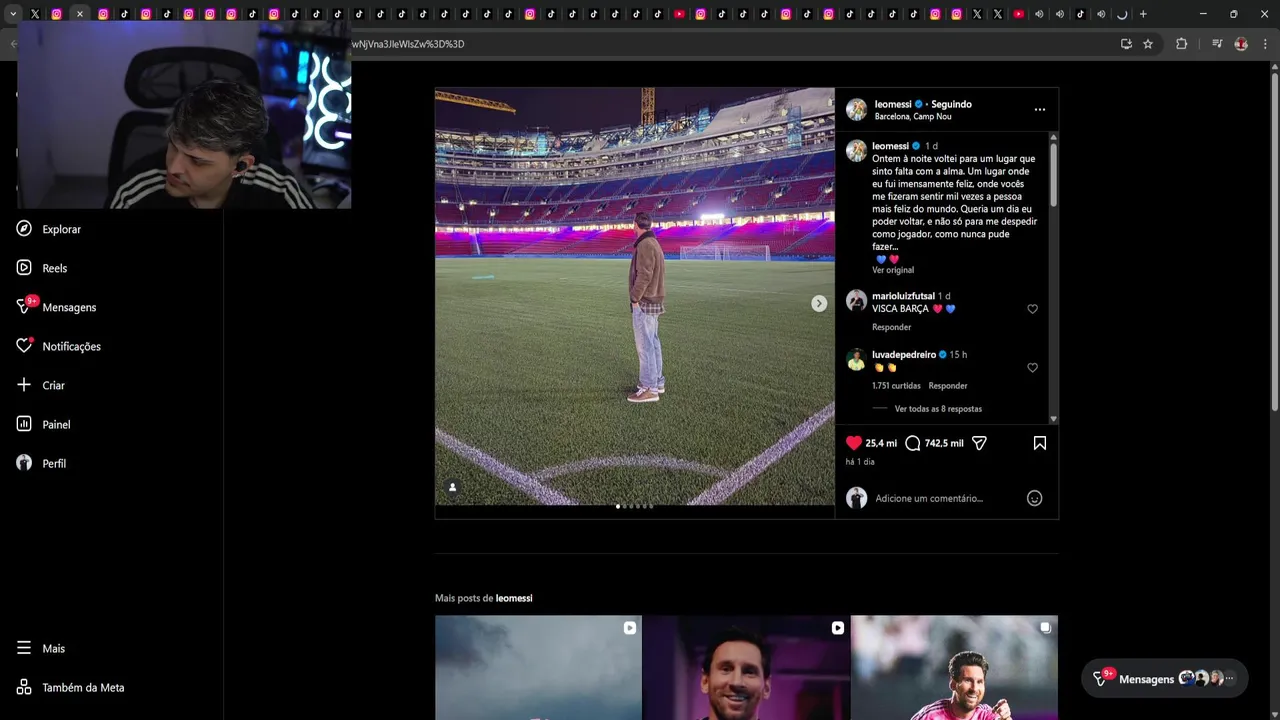
Task: Open middle Mais posts Messi smiling thumbnail
Action: (x=746, y=667)
